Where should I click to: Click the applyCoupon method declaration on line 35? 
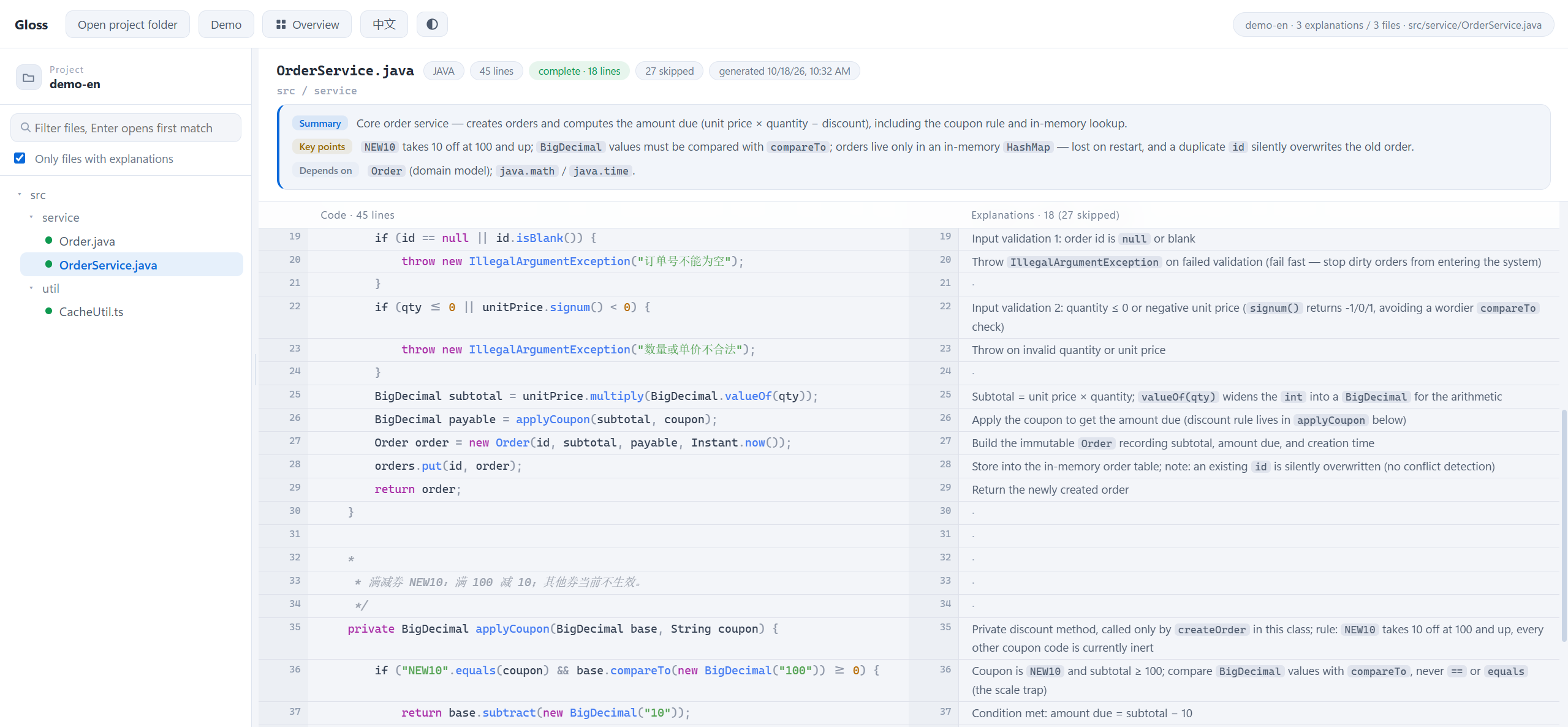pyautogui.click(x=562, y=629)
